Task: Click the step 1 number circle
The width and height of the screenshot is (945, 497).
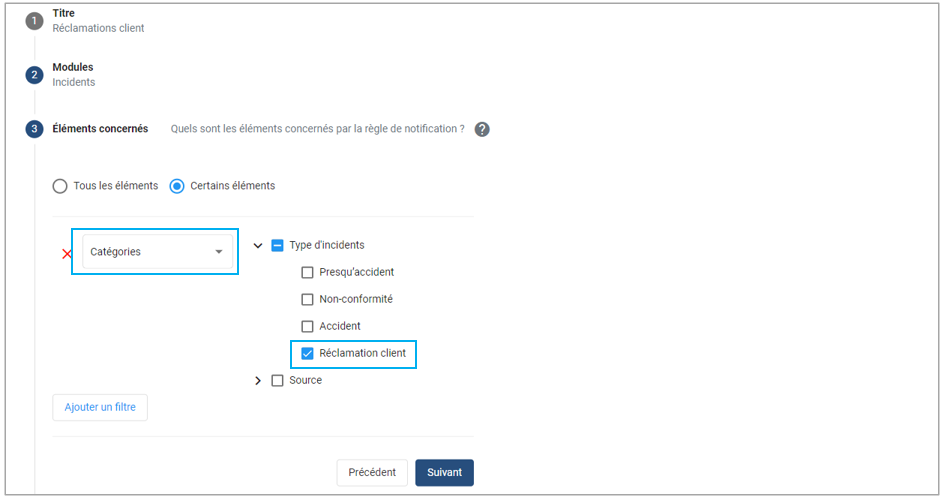Action: [34, 21]
